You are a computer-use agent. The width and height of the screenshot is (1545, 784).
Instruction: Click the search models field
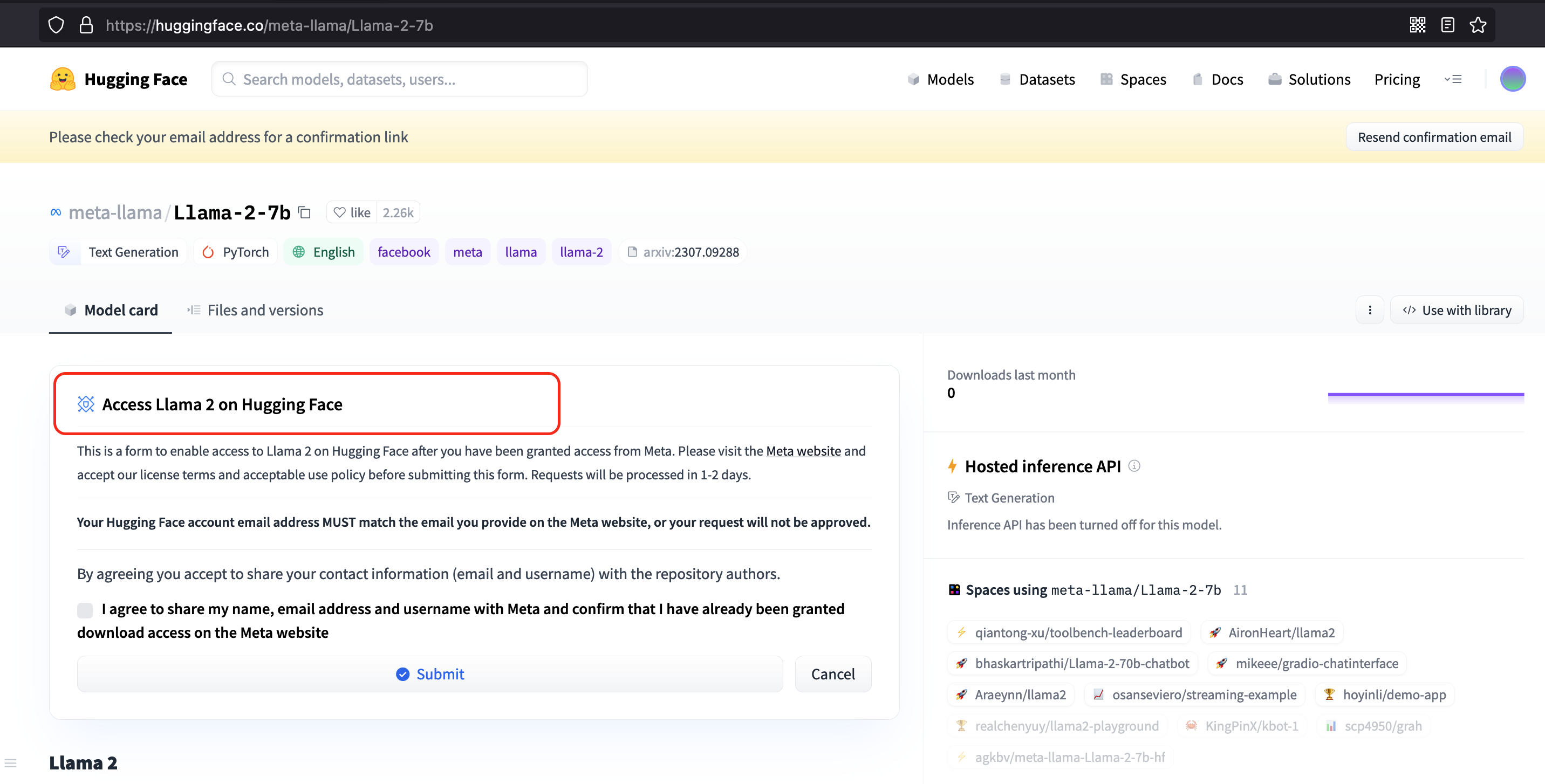click(x=399, y=79)
